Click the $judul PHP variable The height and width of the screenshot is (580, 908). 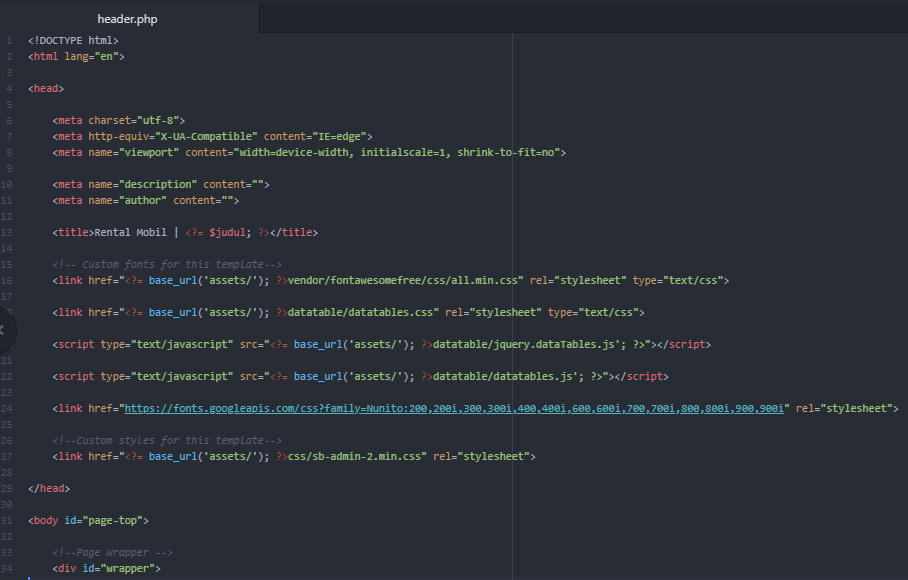(x=227, y=232)
